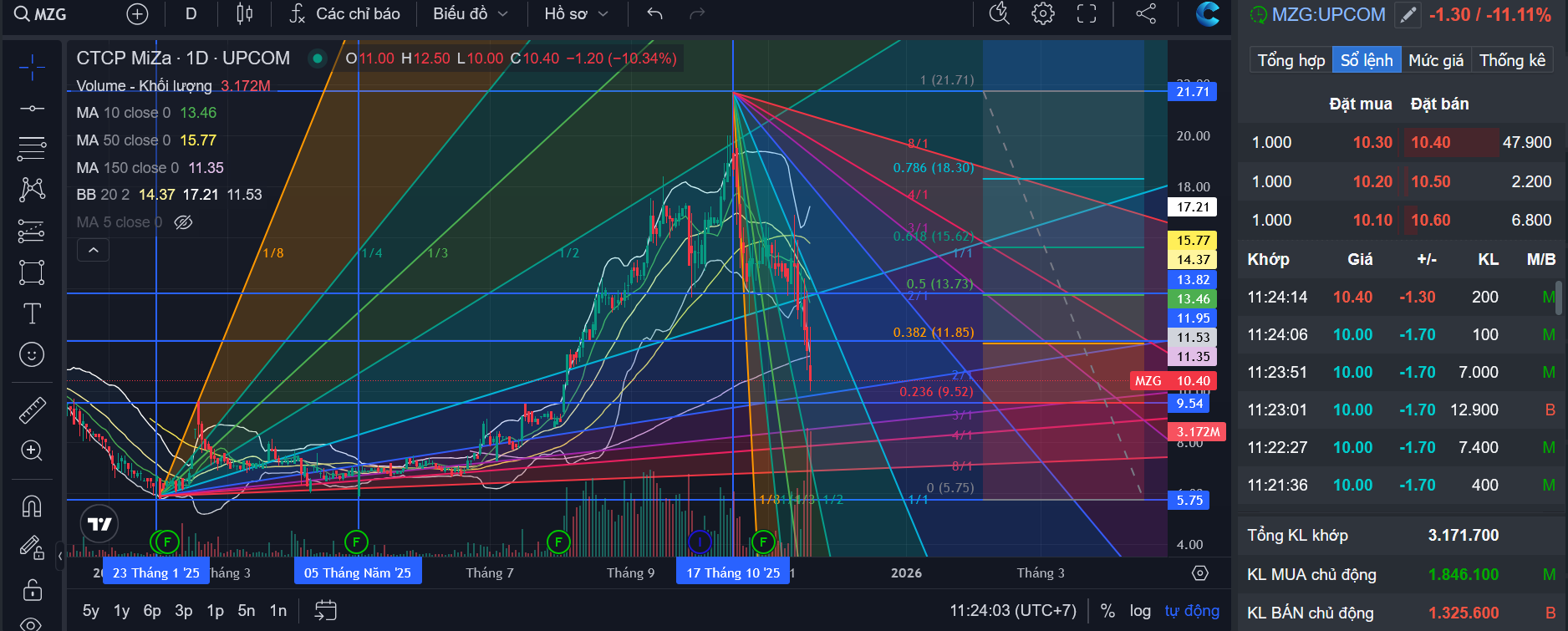Expand the Hồ sơ dropdown

576,14
